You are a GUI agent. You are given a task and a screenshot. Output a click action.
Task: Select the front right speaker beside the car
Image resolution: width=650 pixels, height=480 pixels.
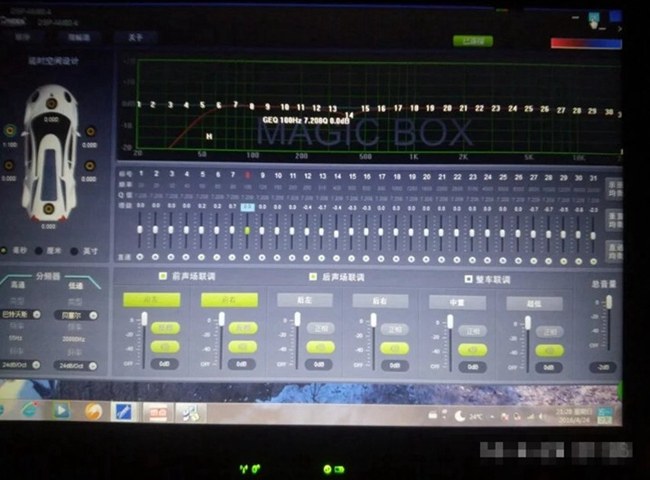90,132
